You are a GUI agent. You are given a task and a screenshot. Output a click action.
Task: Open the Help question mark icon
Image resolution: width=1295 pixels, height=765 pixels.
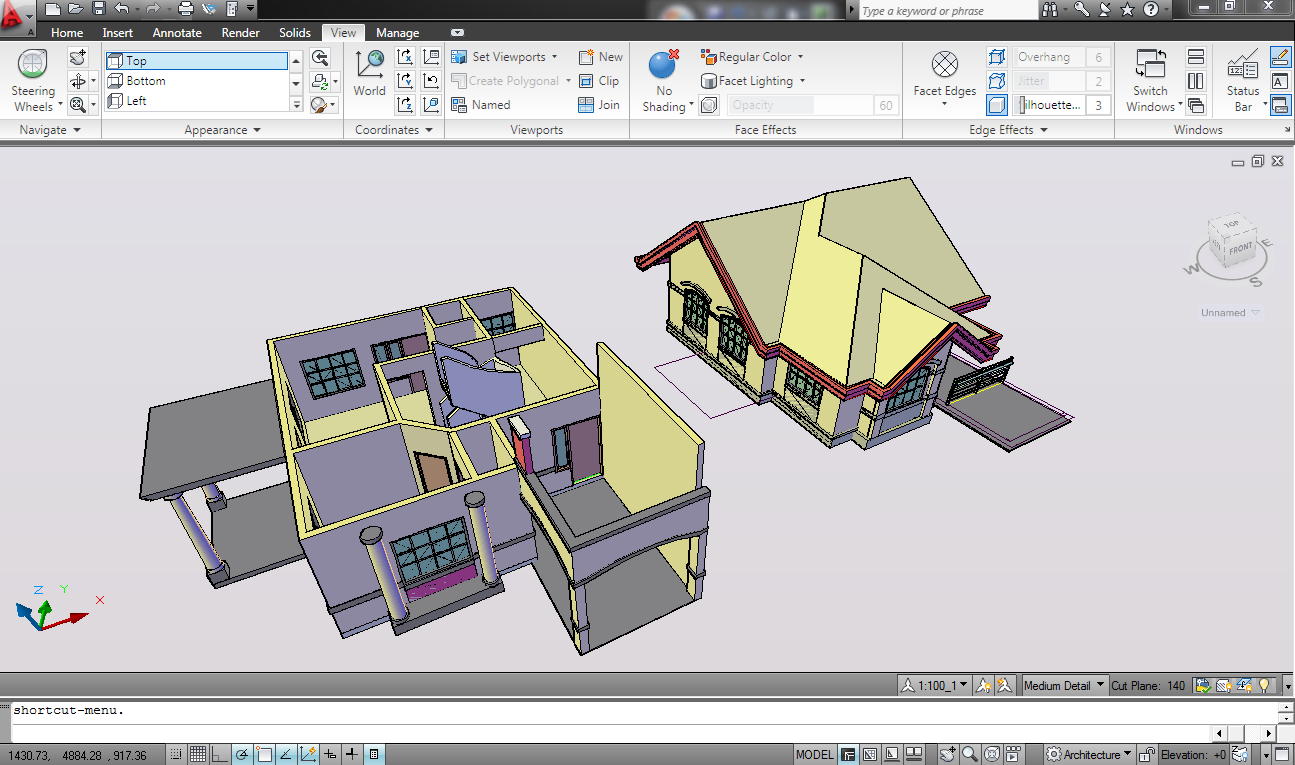point(1150,10)
